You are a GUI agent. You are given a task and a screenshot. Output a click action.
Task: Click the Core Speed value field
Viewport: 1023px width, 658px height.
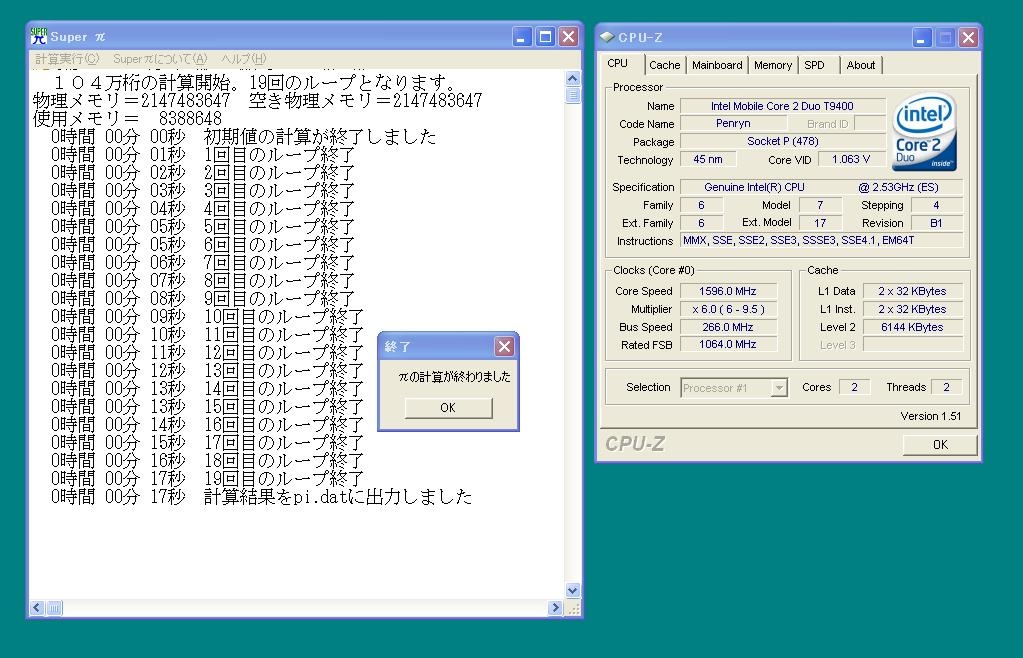(728, 291)
